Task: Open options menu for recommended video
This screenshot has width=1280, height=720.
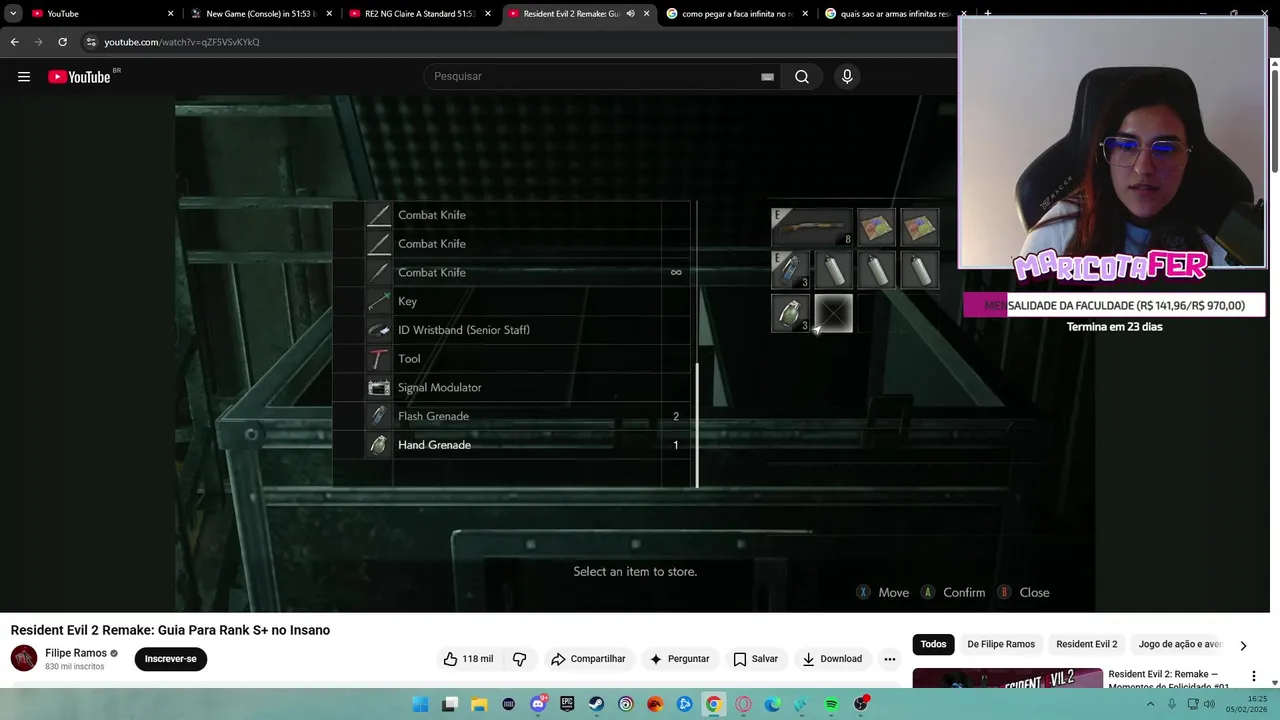Action: [x=1254, y=677]
